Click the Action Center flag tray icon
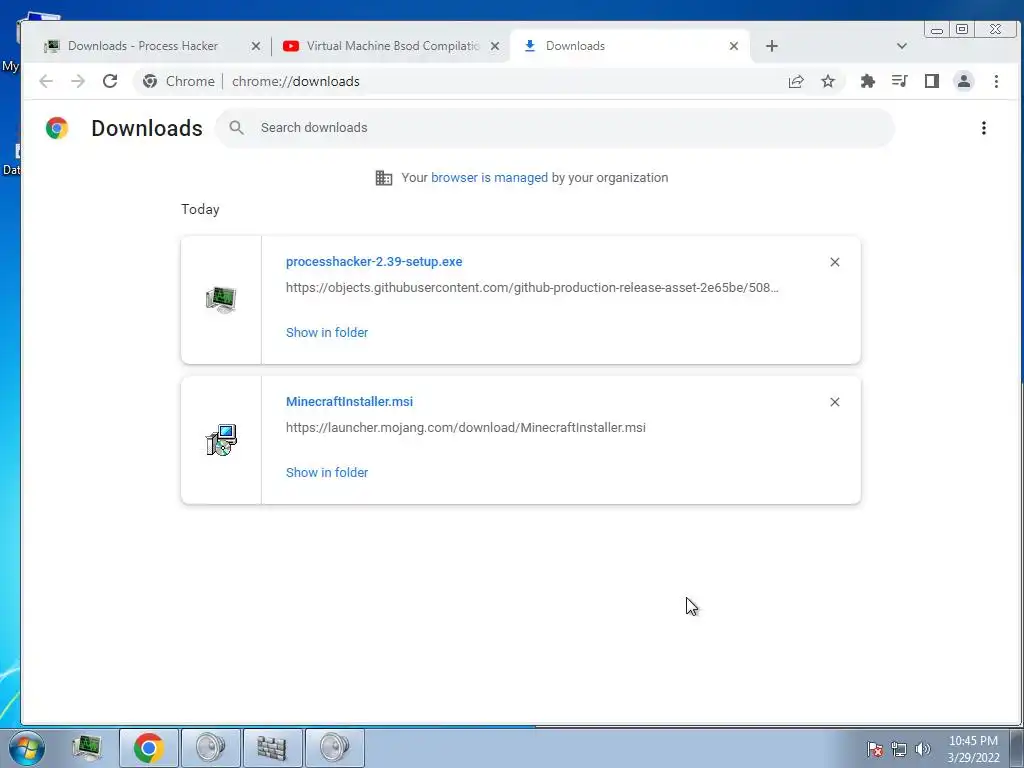The width and height of the screenshot is (1024, 768). 875,749
